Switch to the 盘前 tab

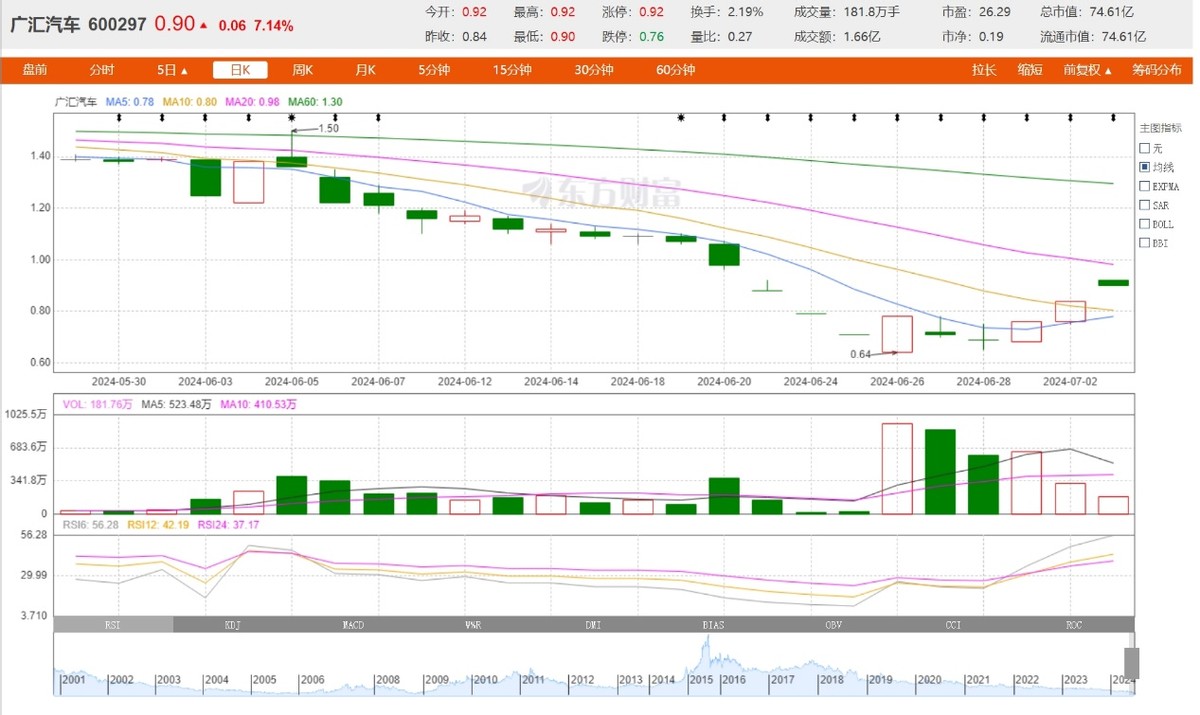[35, 70]
